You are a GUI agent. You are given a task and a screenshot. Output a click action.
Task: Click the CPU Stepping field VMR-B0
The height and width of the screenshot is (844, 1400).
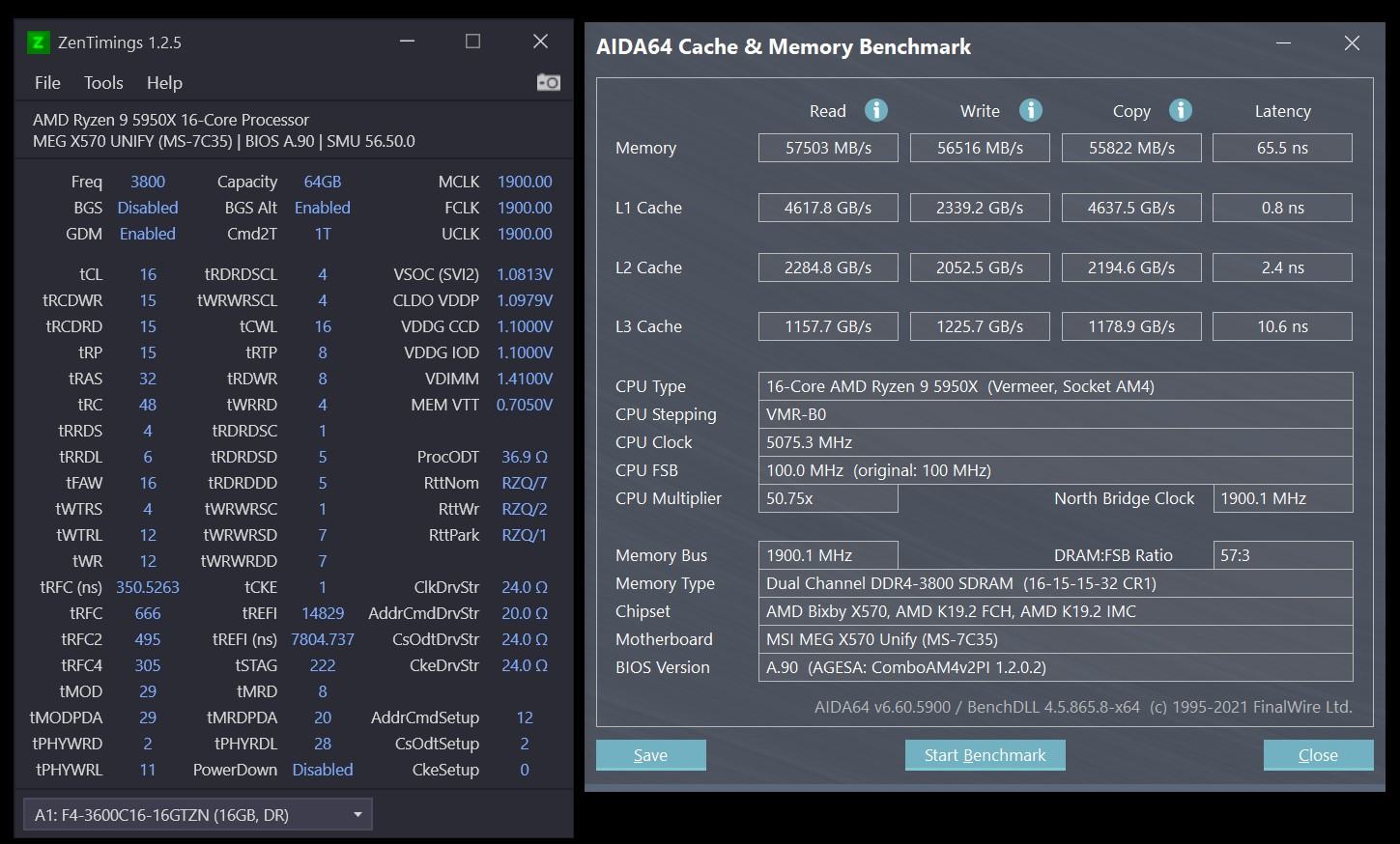1055,414
